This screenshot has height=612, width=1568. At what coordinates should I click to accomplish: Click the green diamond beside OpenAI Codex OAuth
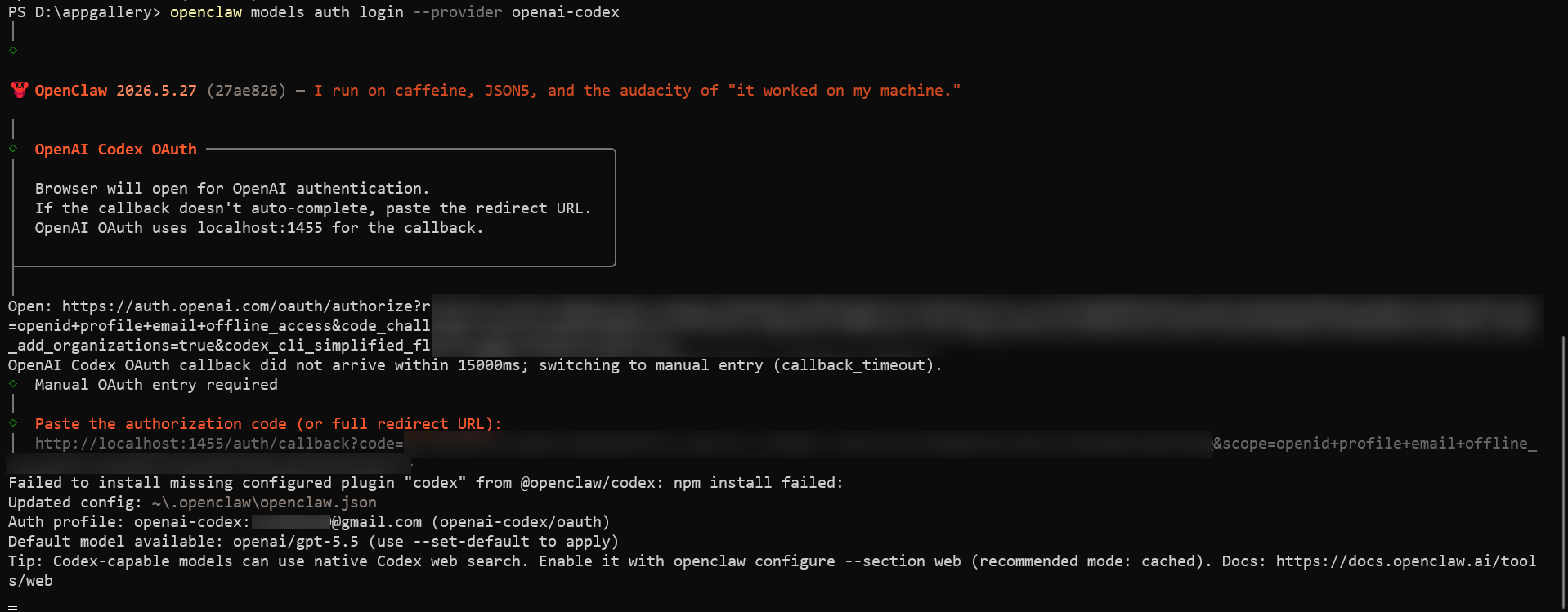point(13,149)
